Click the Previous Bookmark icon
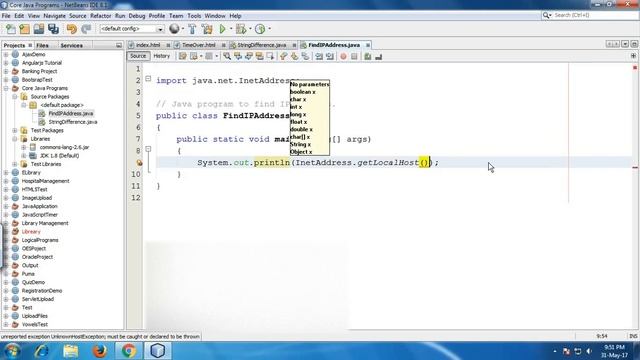The width and height of the screenshot is (640, 360). click(x=284, y=56)
